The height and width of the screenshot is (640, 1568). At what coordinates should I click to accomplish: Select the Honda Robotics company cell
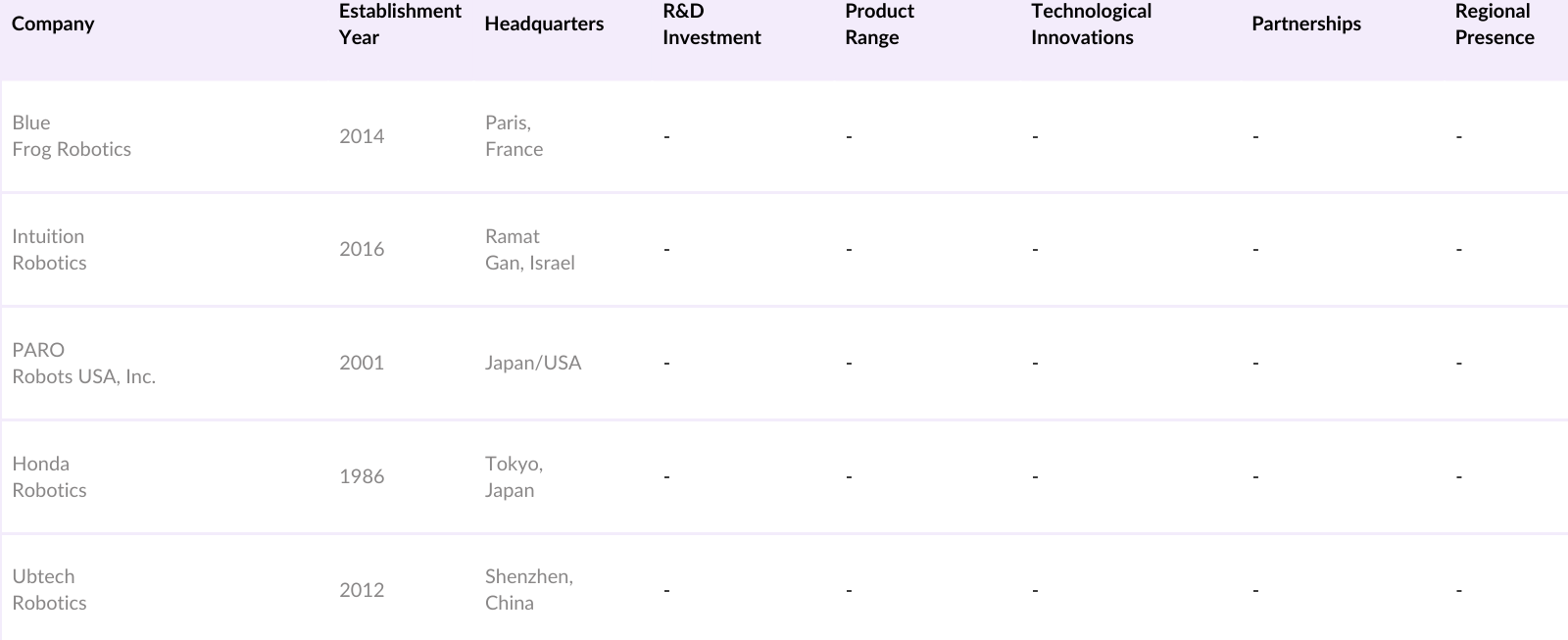click(49, 477)
